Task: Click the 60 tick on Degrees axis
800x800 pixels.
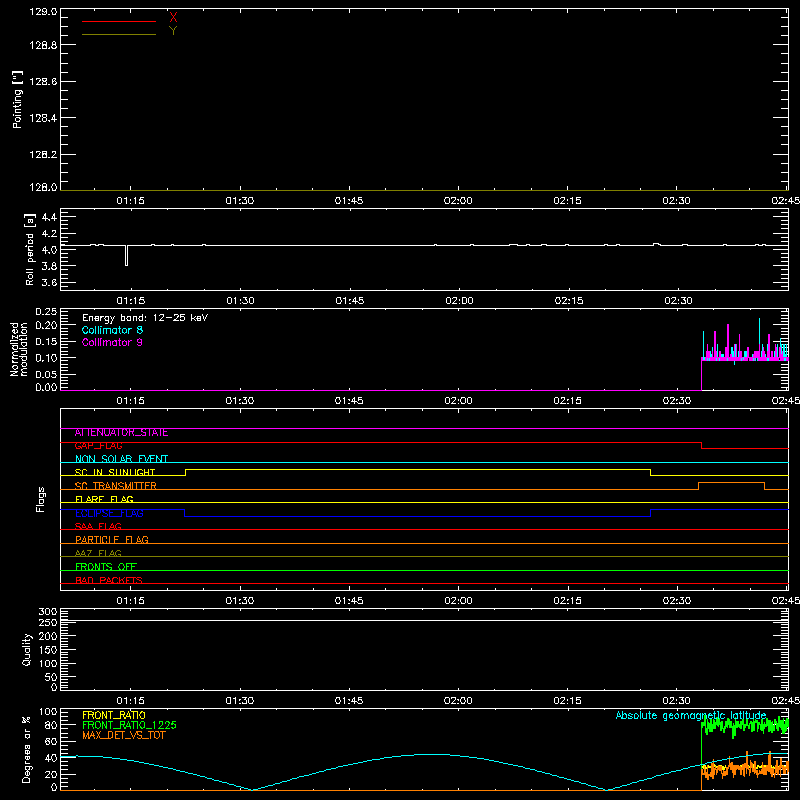Action: (x=52, y=741)
